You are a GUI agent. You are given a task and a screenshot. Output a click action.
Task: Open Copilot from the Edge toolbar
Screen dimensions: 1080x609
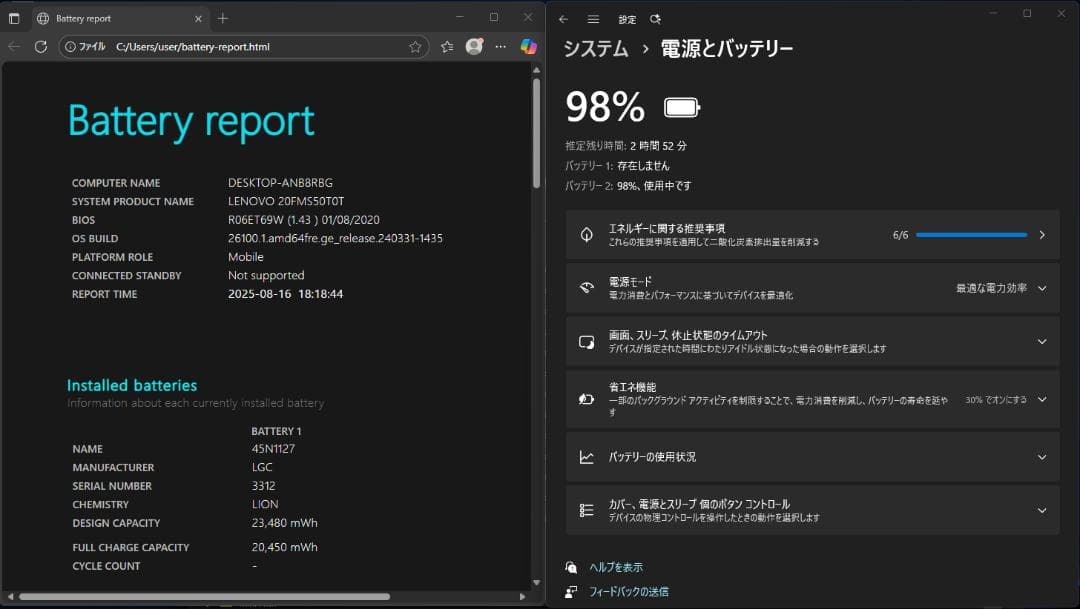[528, 46]
